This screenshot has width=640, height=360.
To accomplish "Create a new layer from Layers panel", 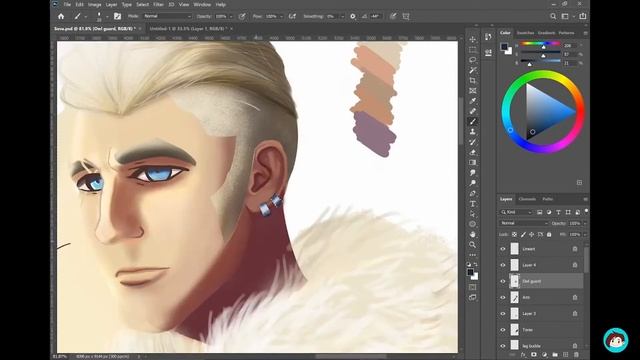I will point(566,355).
